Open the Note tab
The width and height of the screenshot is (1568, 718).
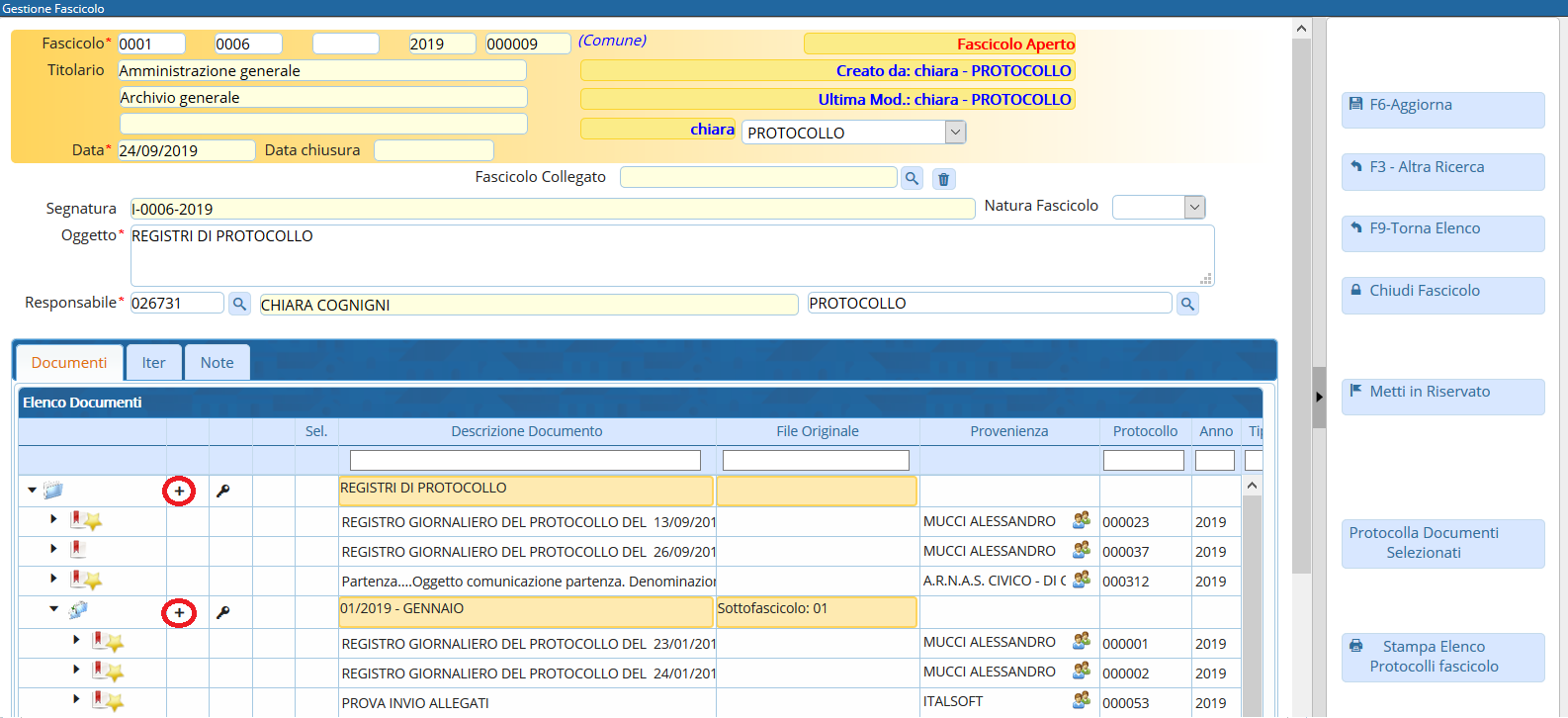tap(217, 363)
